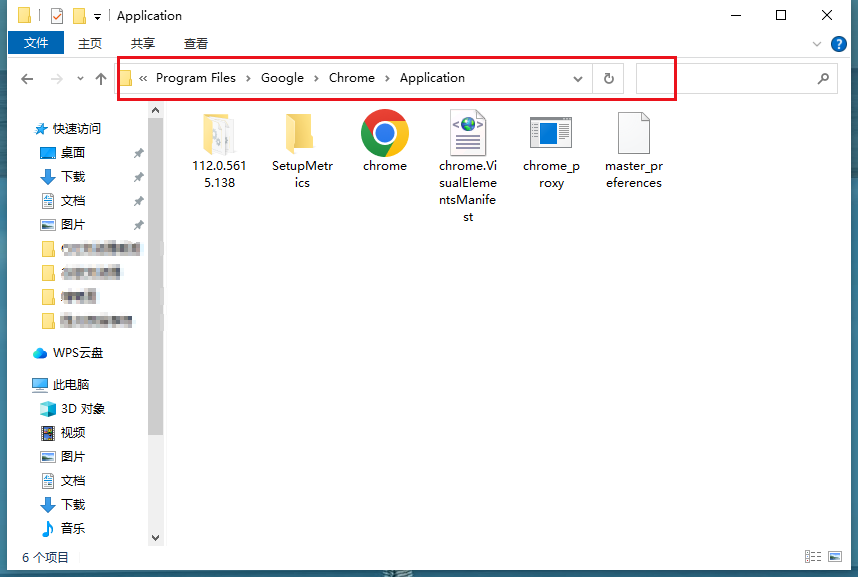The image size is (858, 577).
Task: Navigate to Program Files in breadcrumb
Action: tap(196, 78)
